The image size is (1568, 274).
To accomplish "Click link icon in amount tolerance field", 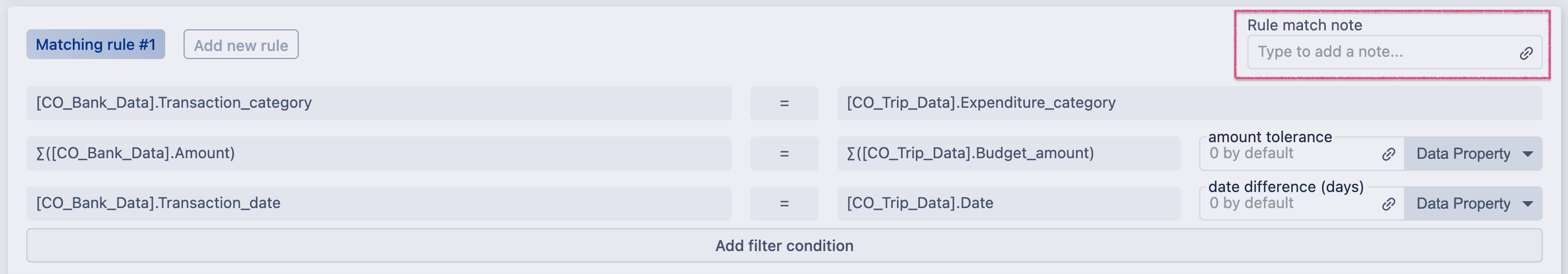I will [1388, 154].
